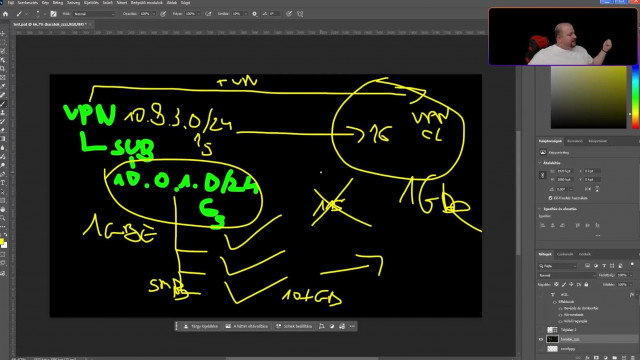Open symmetry paint butterfly icon

point(300,13)
